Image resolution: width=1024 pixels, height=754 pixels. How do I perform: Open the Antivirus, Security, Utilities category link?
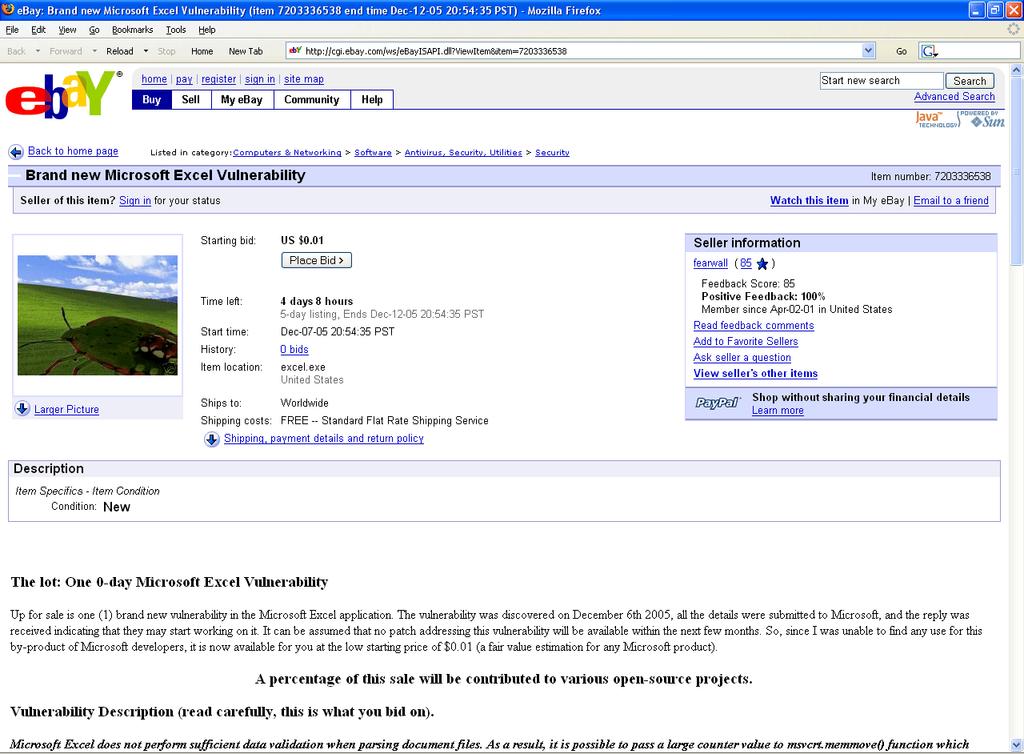tap(463, 153)
